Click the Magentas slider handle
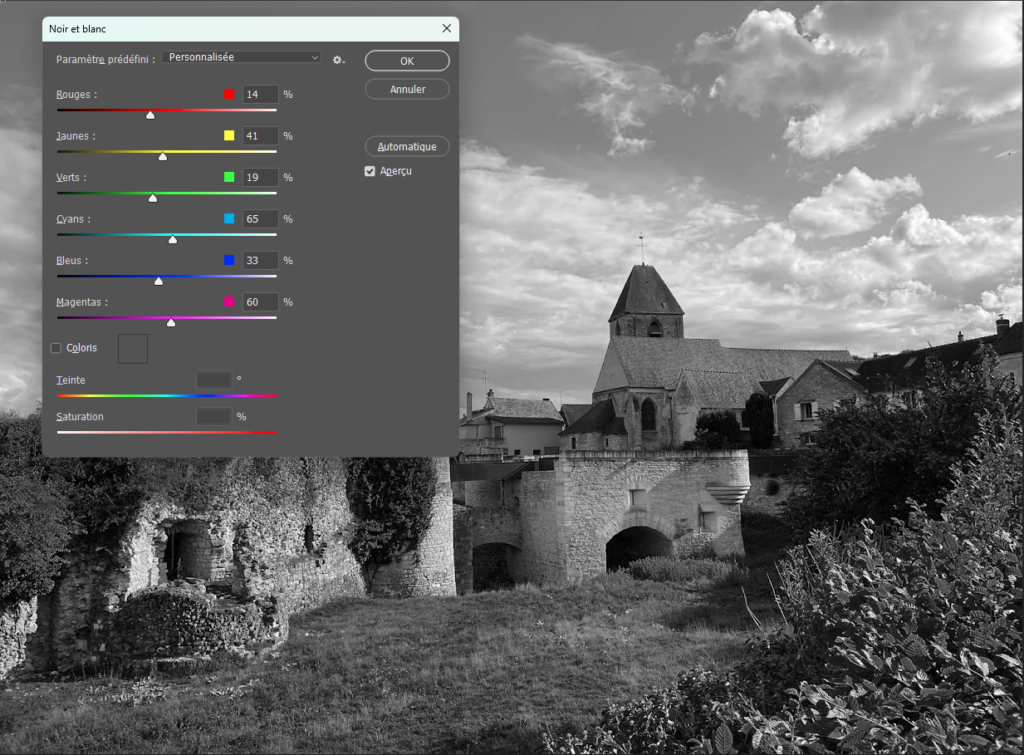 point(171,322)
